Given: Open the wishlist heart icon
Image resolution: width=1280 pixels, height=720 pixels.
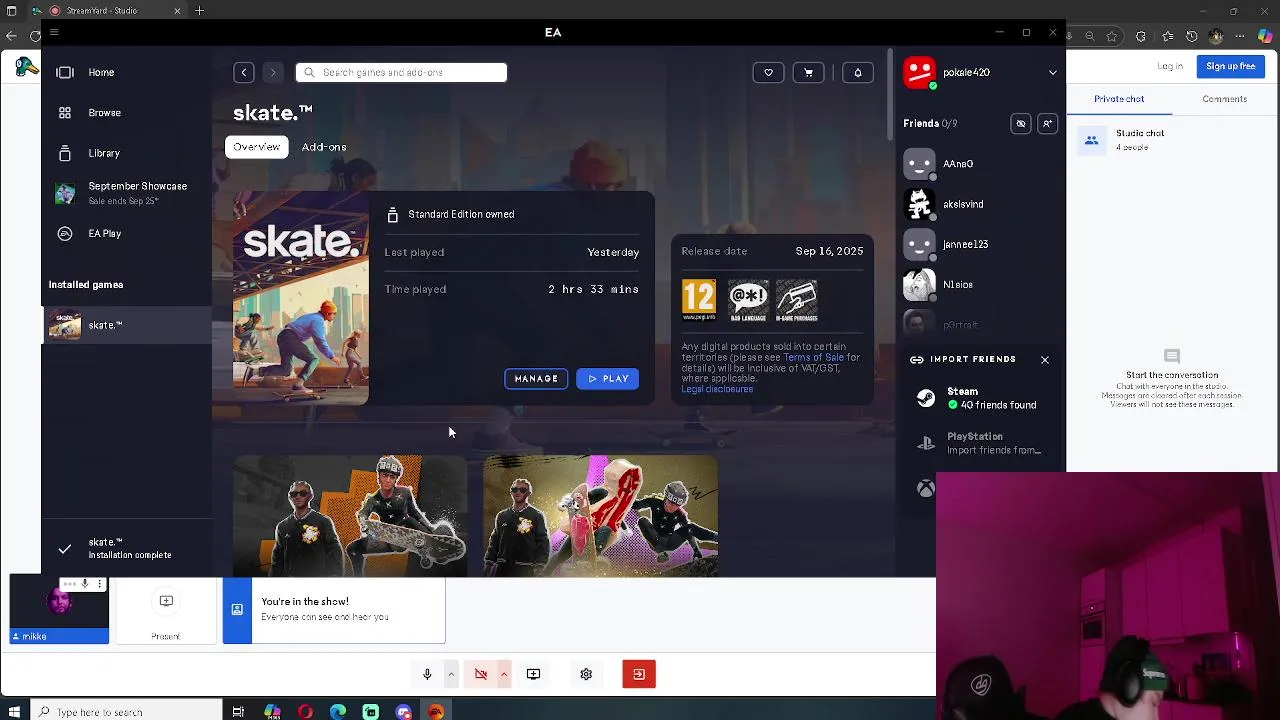Looking at the screenshot, I should (x=768, y=72).
